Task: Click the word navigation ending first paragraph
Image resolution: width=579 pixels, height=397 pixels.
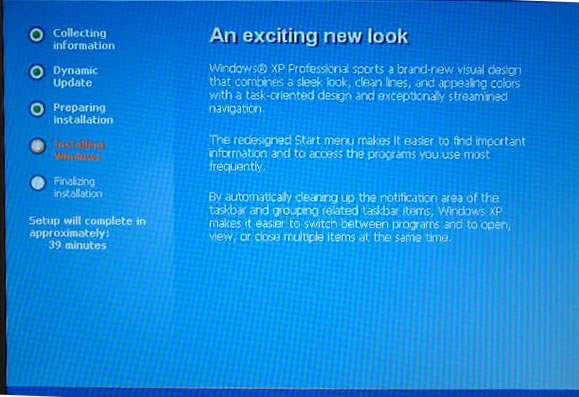Action: [236, 109]
